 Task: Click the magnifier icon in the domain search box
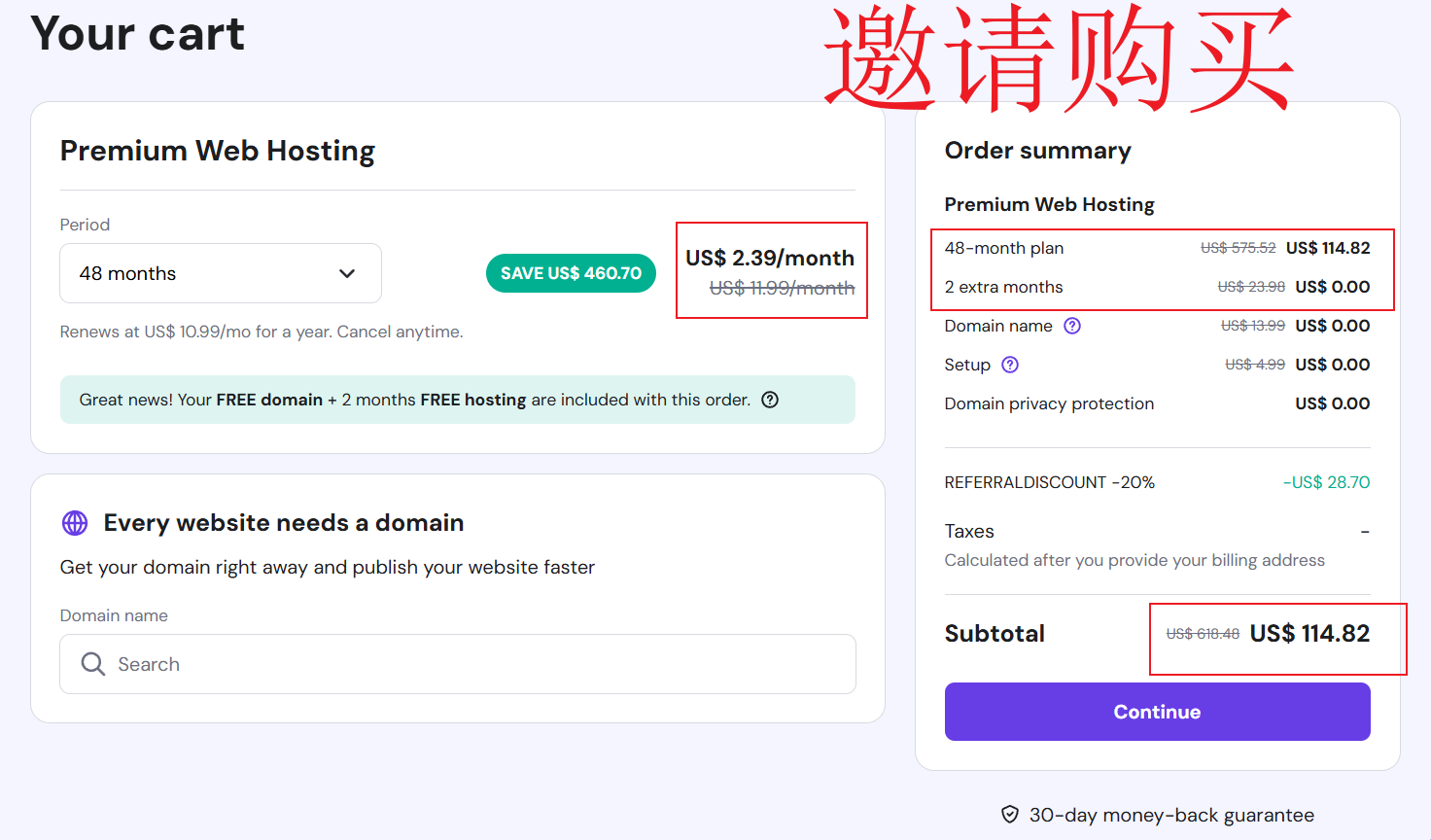coord(93,664)
